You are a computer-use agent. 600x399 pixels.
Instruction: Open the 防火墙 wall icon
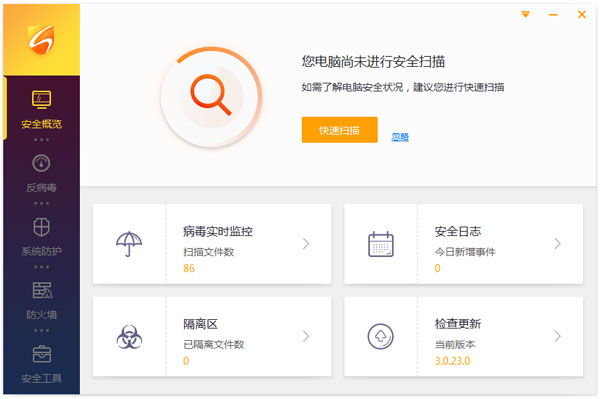[42, 290]
